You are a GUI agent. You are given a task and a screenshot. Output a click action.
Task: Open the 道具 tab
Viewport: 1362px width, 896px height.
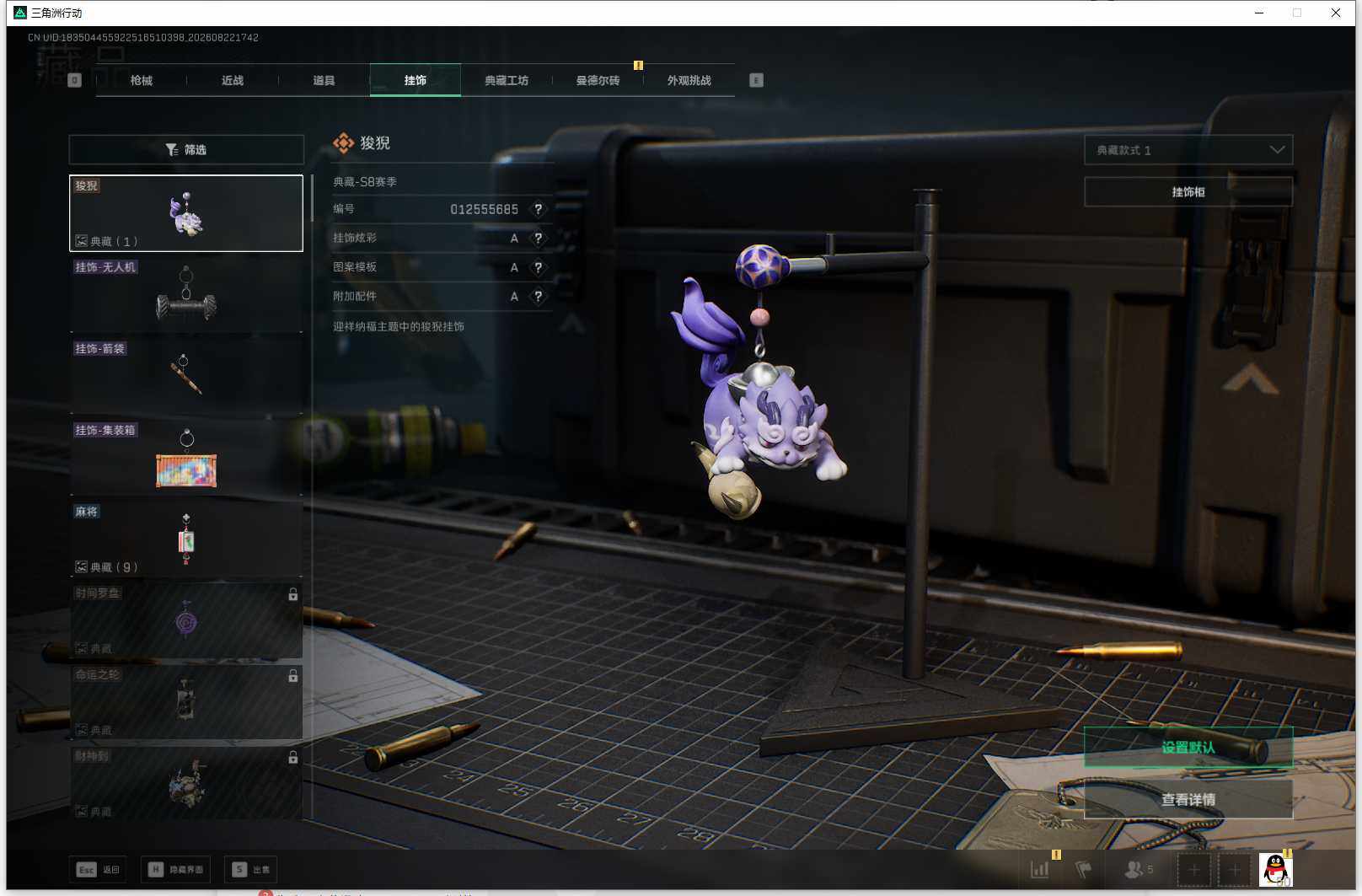click(x=324, y=80)
